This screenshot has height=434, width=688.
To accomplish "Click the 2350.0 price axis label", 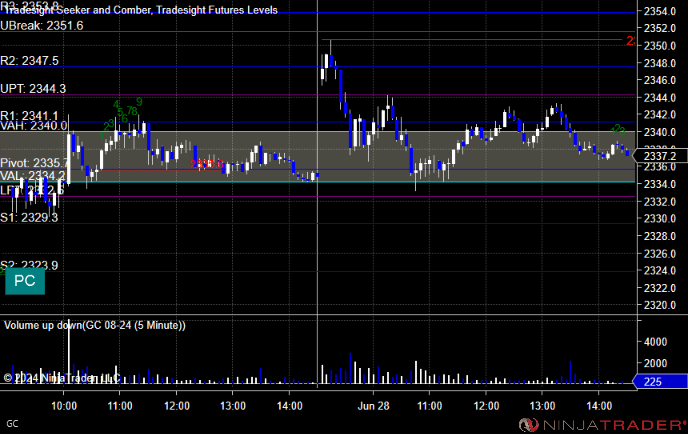I will (x=660, y=46).
